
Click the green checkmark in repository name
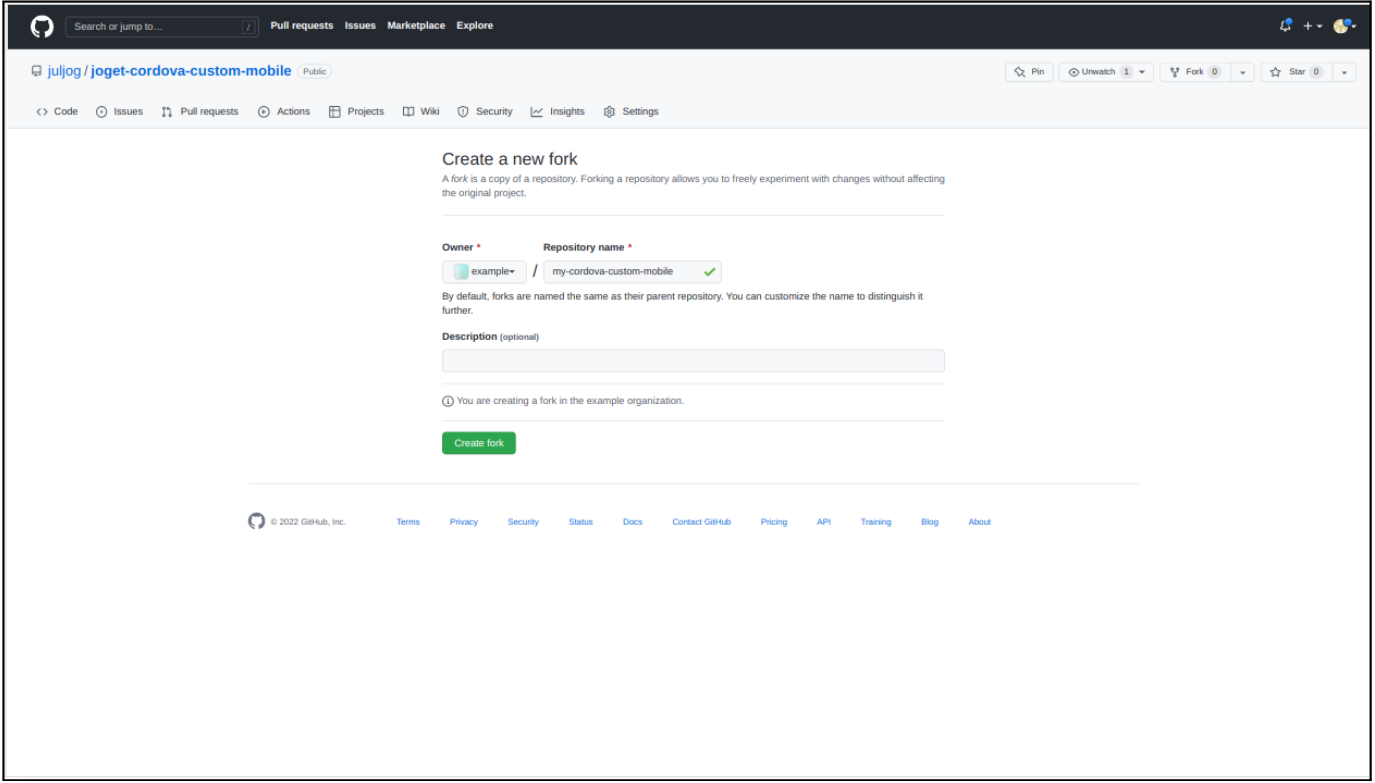click(709, 272)
